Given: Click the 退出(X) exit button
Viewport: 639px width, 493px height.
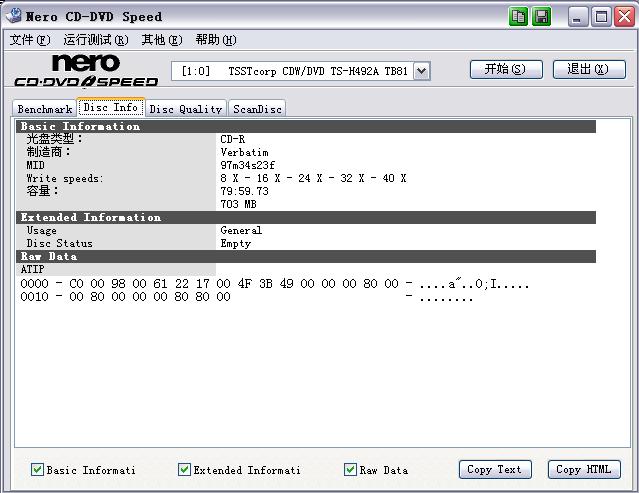Looking at the screenshot, I should click(589, 69).
